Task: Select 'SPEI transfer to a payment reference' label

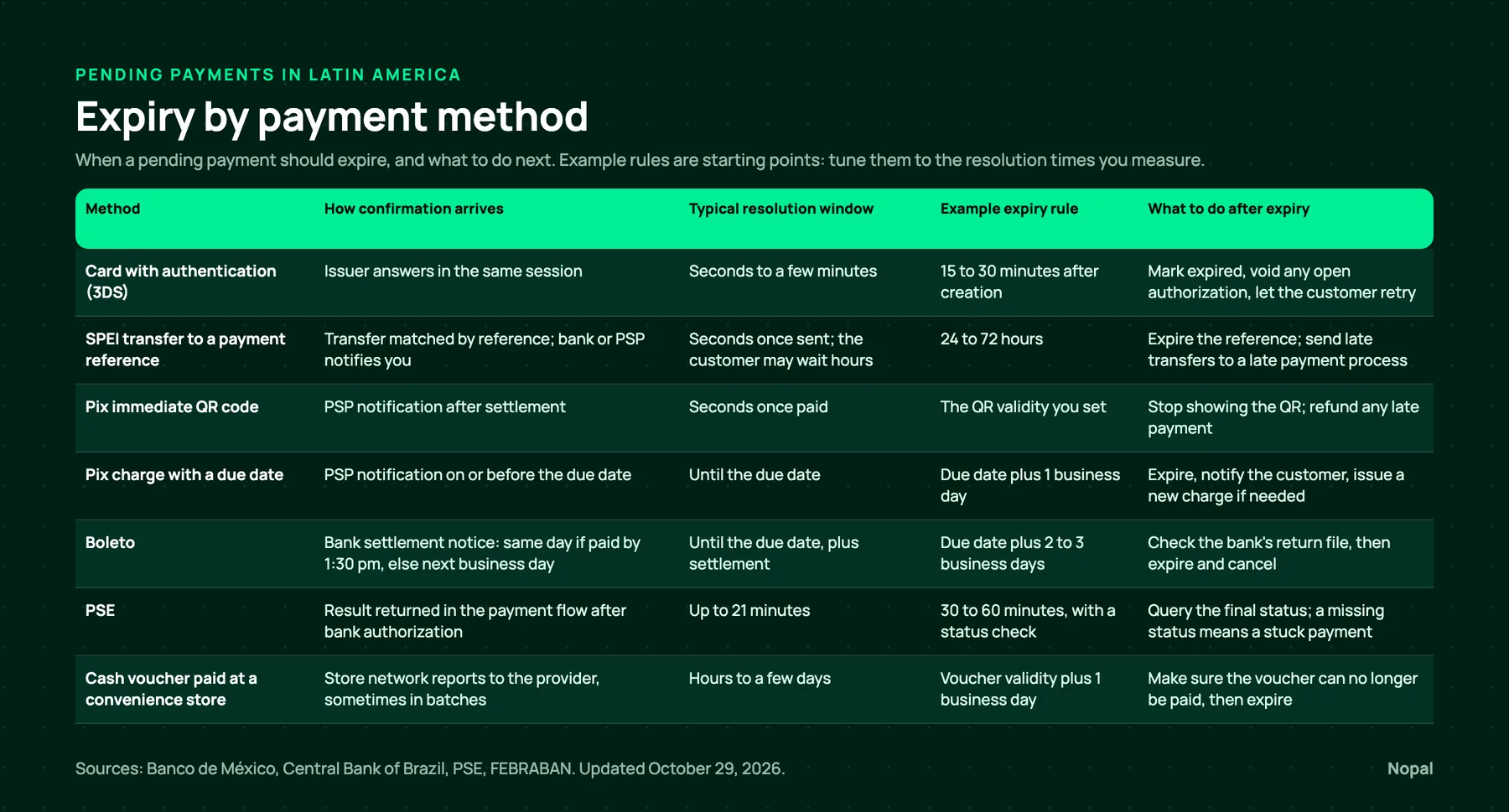Action: point(185,349)
